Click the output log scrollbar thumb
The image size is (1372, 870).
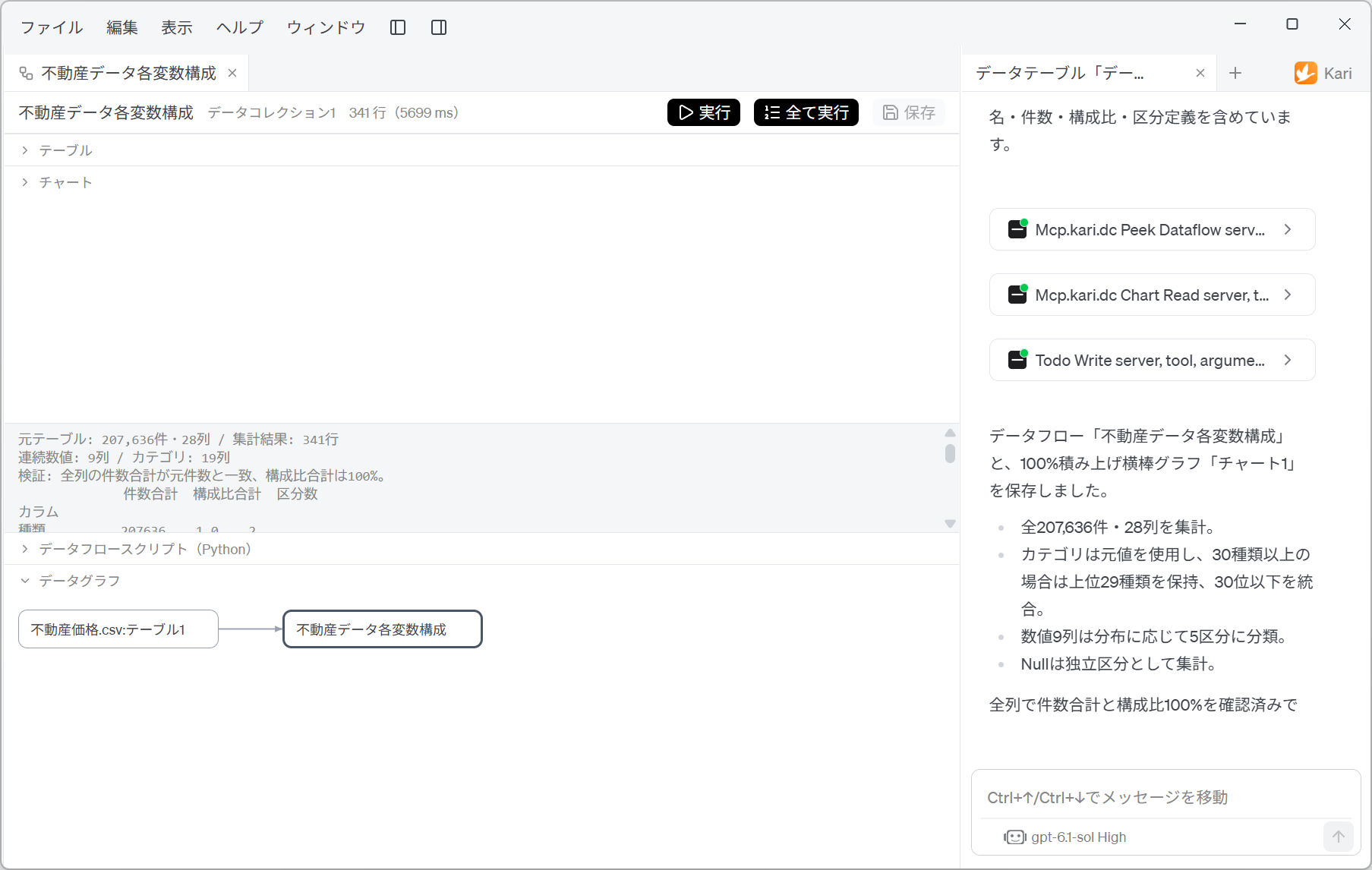[950, 453]
